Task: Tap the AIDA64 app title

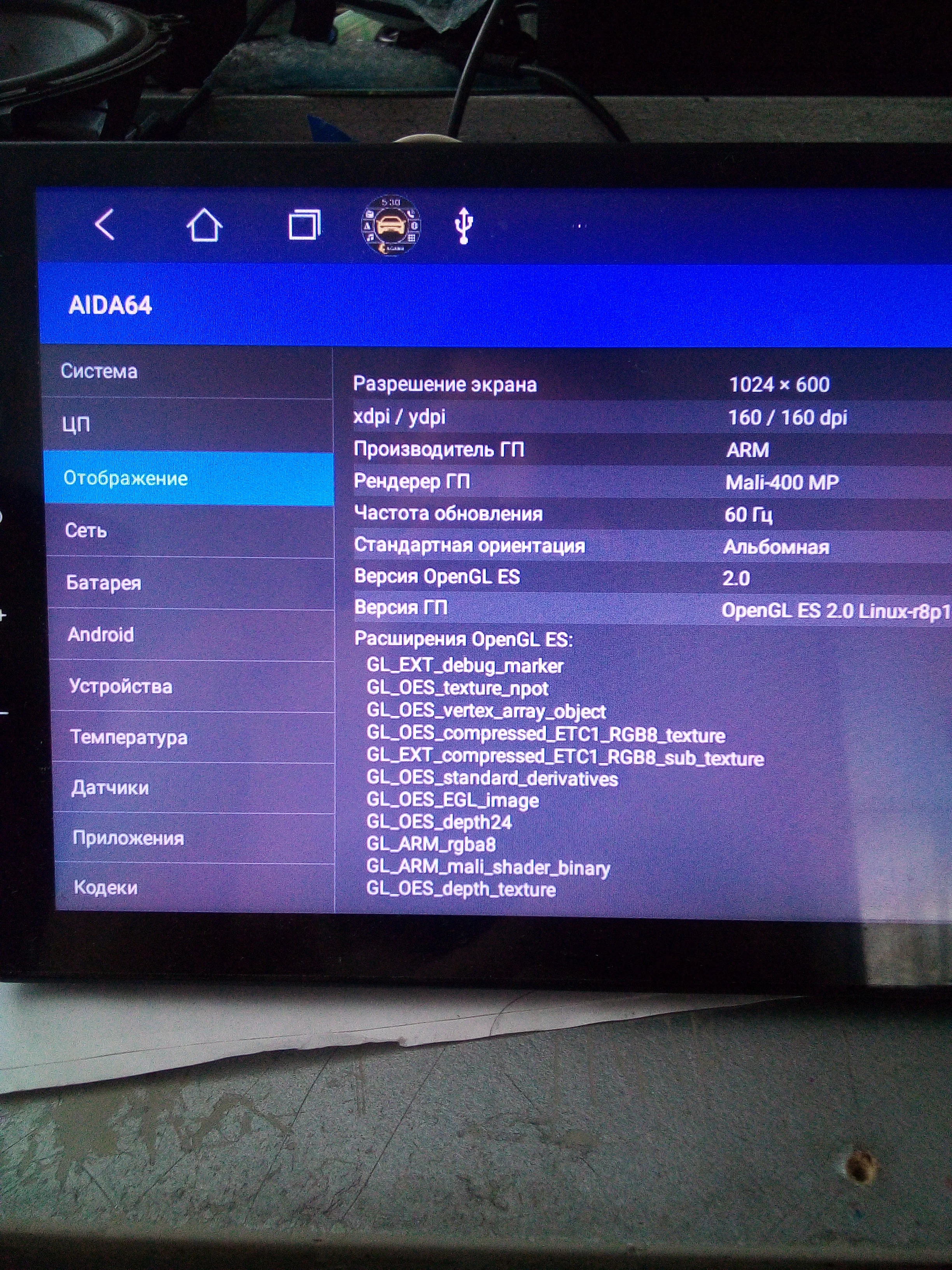Action: coord(110,305)
